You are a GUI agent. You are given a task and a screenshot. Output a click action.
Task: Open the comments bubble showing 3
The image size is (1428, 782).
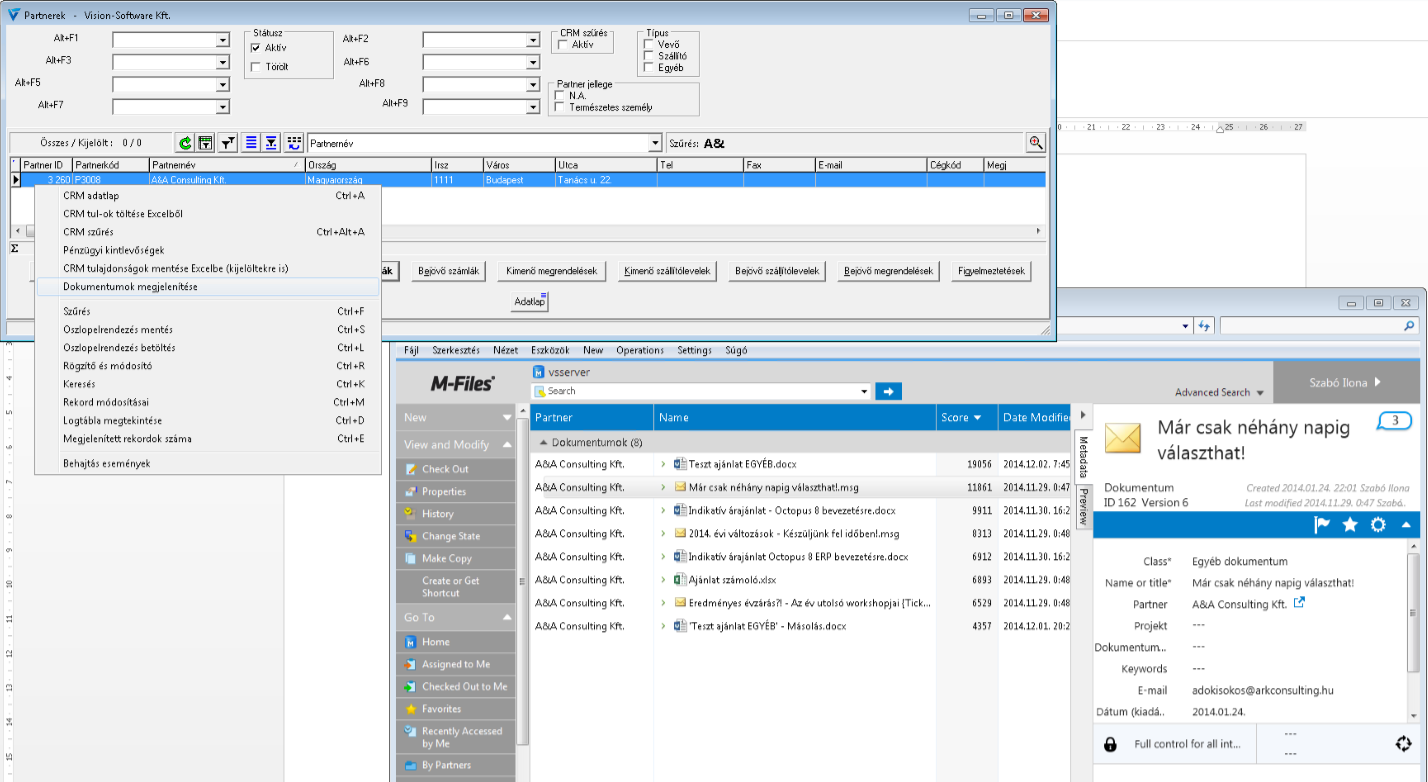pyautogui.click(x=1394, y=421)
